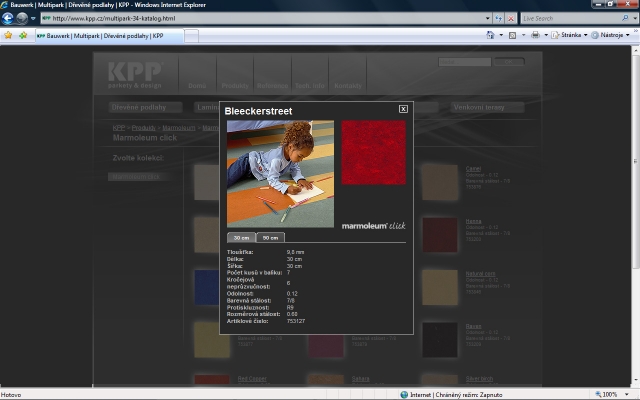Screen dimensions: 640x400
Task: Refresh the page with the refresh icon
Action: (x=498, y=18)
